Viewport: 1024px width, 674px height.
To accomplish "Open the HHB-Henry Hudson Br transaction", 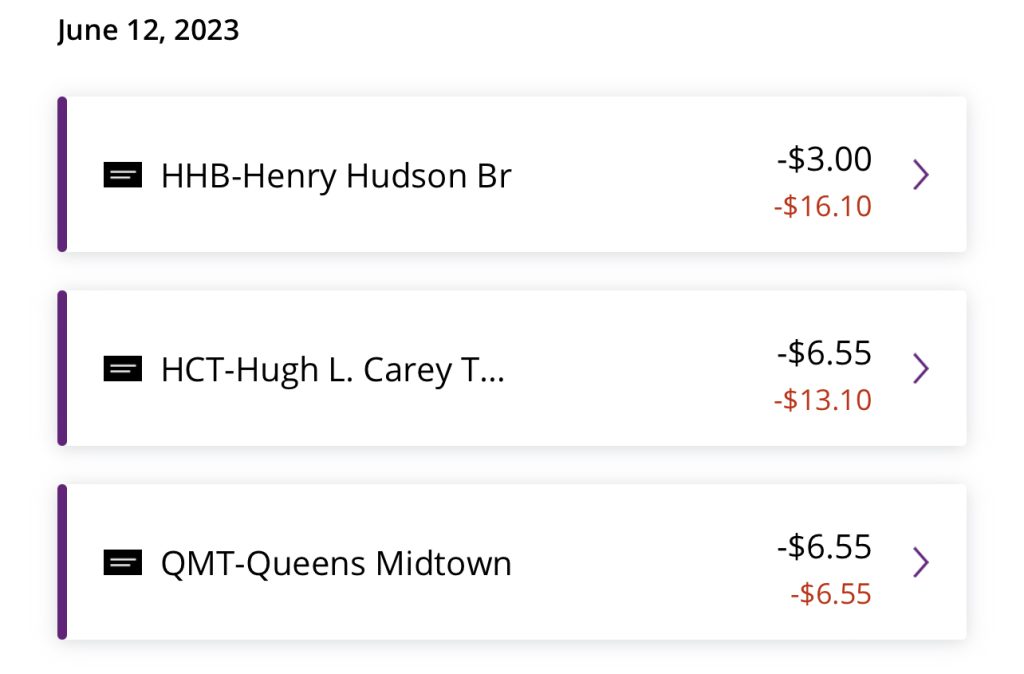I will coord(512,174).
